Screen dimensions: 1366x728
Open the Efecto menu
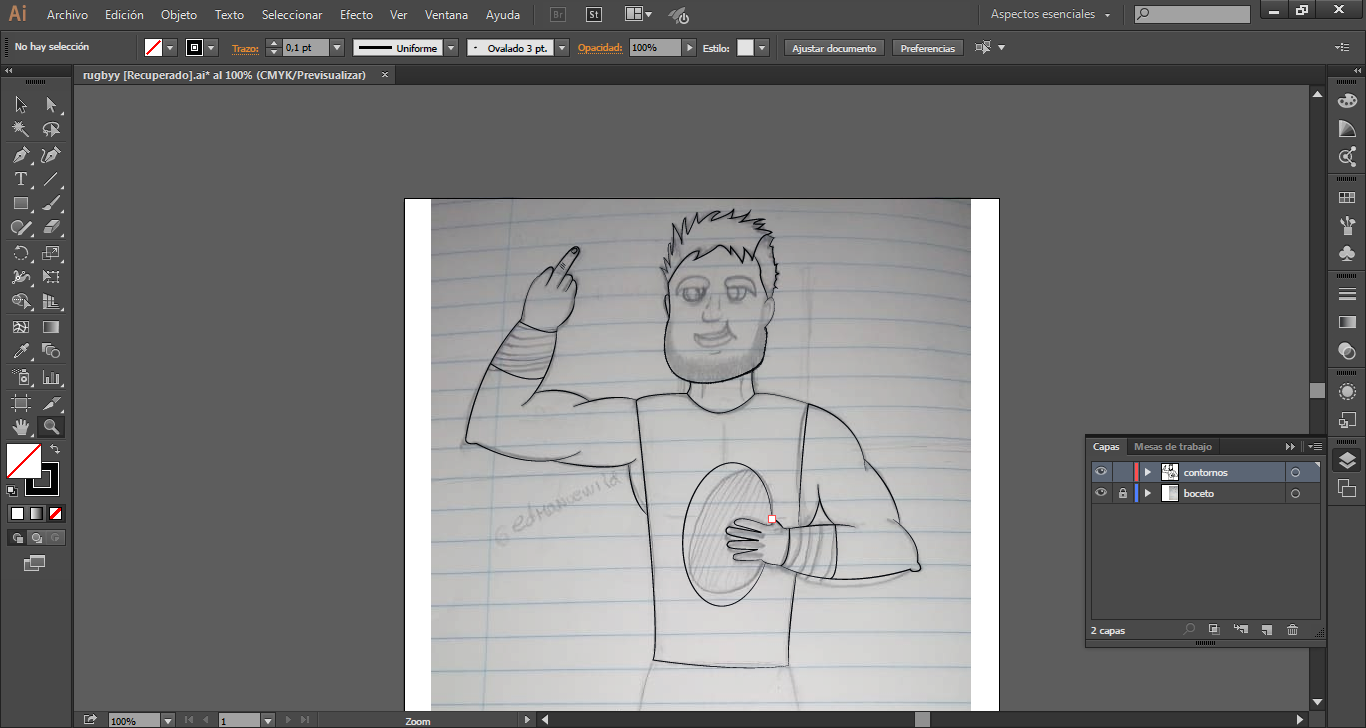(356, 15)
